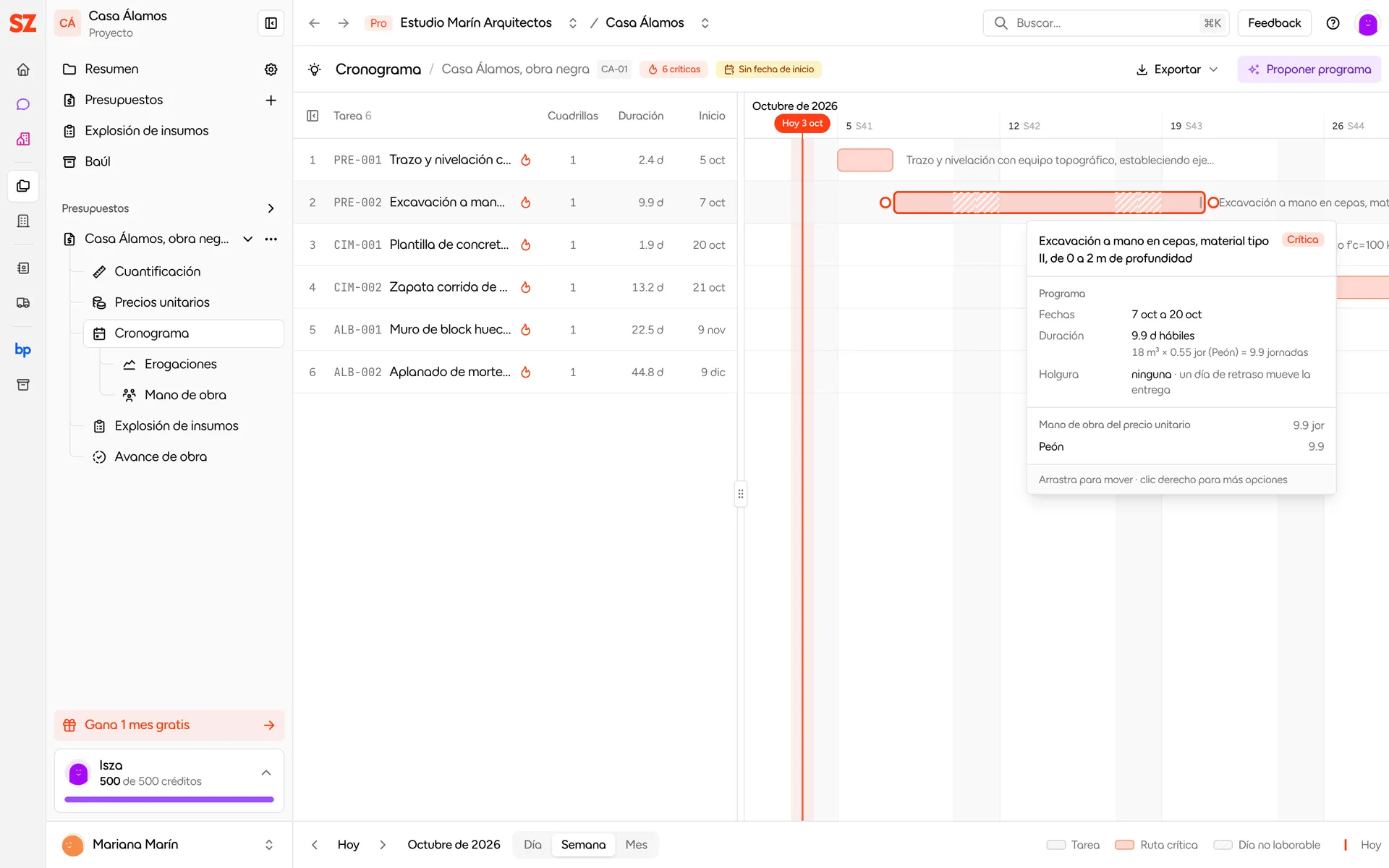Image resolution: width=1389 pixels, height=868 pixels.
Task: Open settings gear next to Resumen
Action: coord(271,69)
